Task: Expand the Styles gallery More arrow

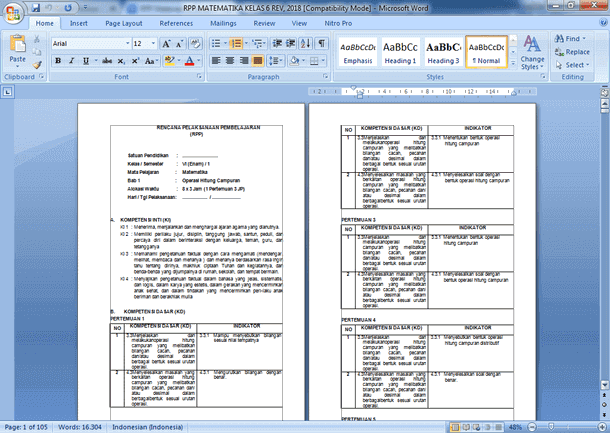Action: pos(513,63)
